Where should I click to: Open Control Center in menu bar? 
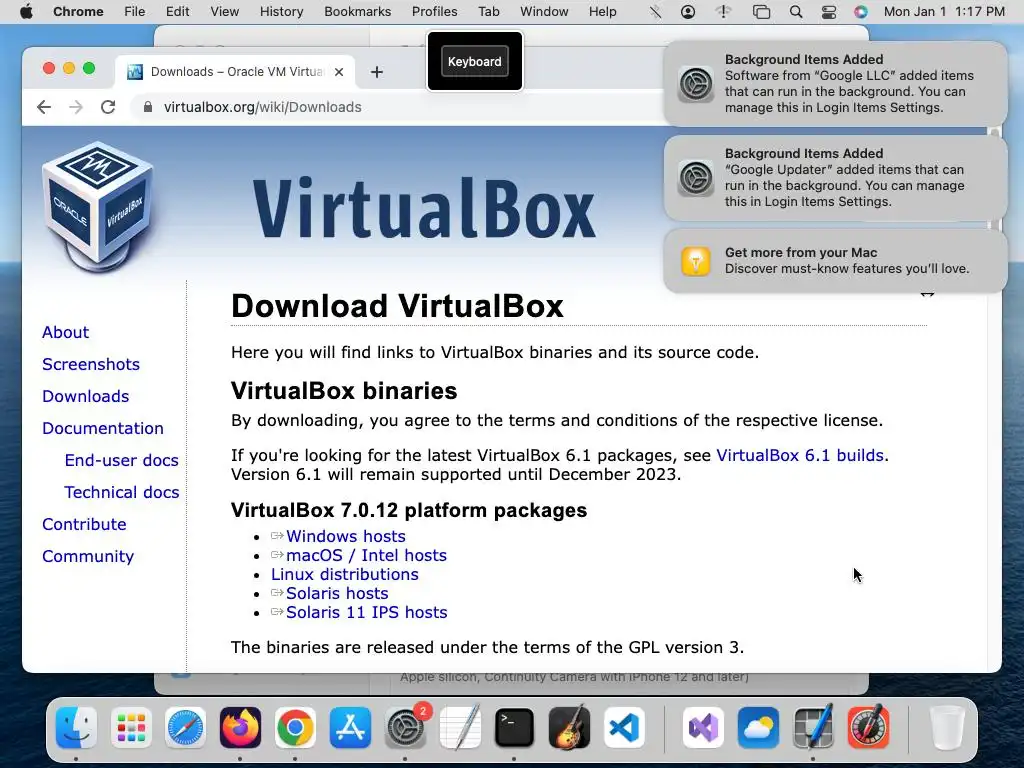(x=829, y=12)
